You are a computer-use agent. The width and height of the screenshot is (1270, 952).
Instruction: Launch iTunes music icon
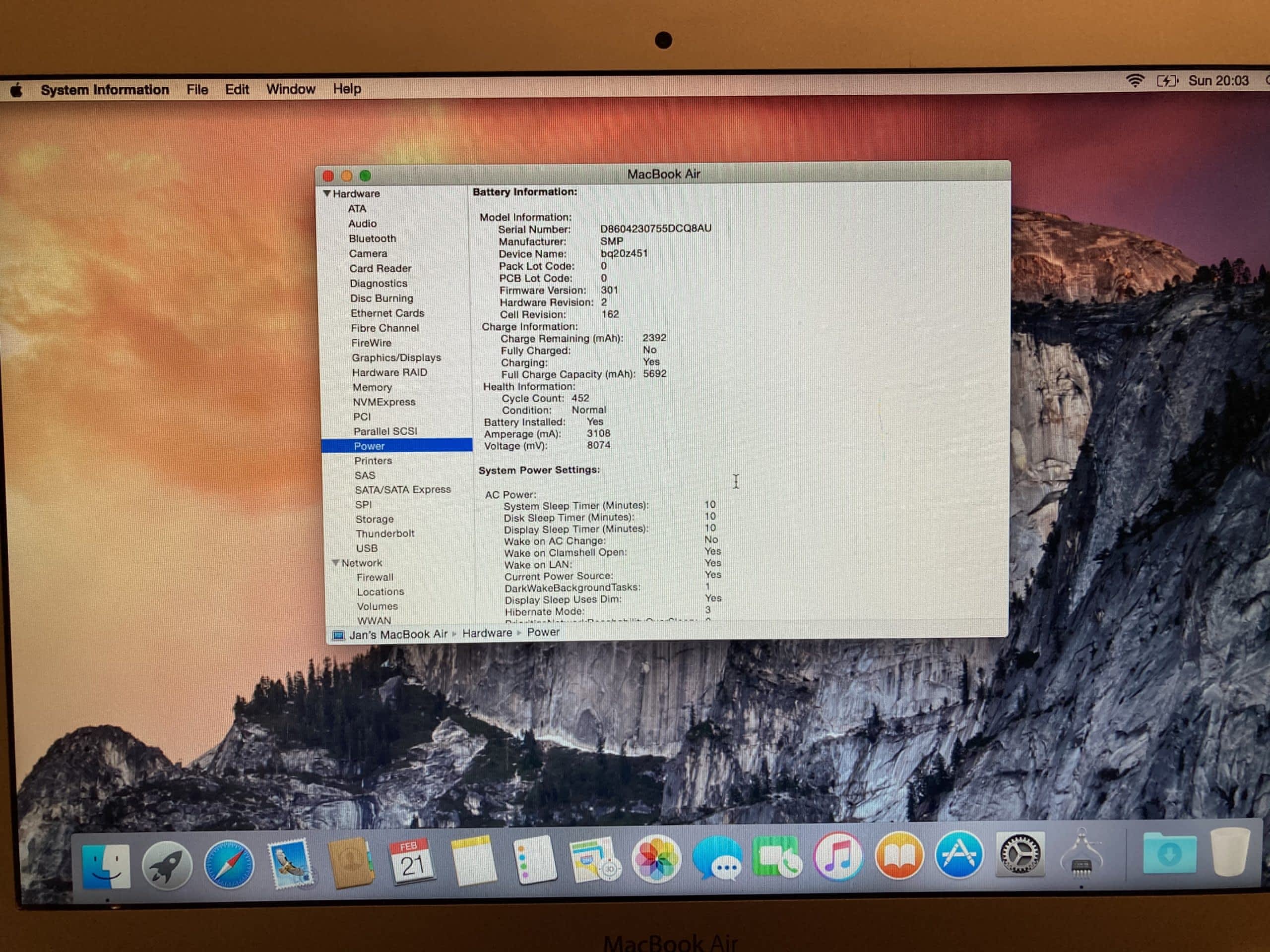(x=838, y=857)
